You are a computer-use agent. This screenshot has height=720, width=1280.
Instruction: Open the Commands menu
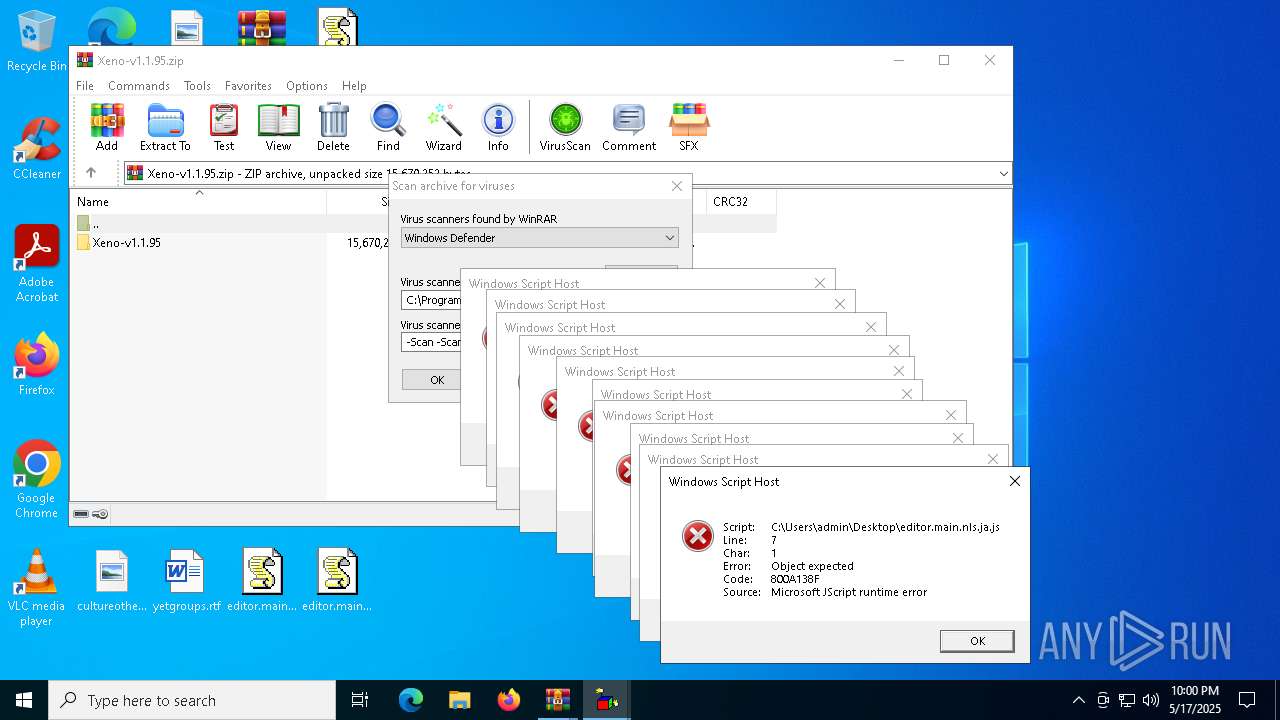(139, 86)
